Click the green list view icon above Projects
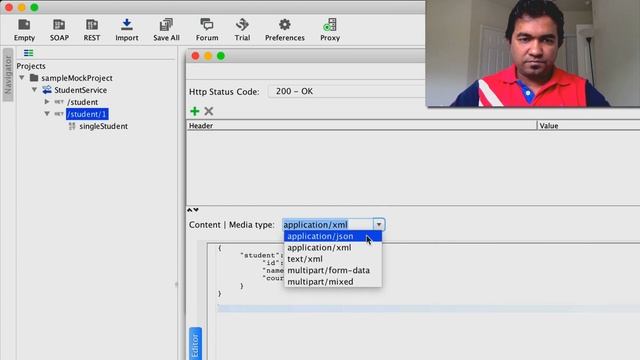640x360 pixels. tap(28, 53)
